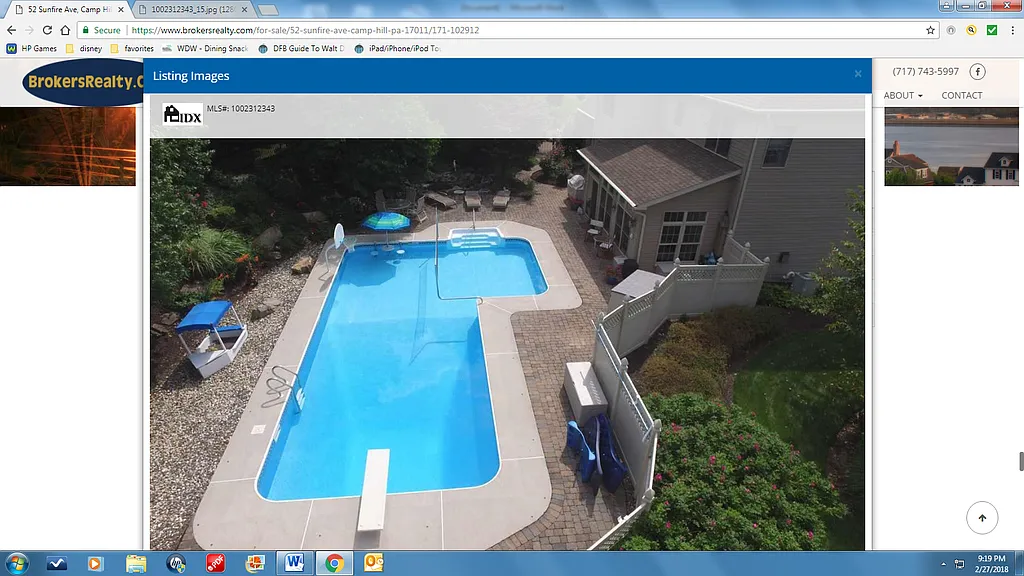Image resolution: width=1024 pixels, height=576 pixels.
Task: Click the Chrome home icon
Action: point(66,30)
